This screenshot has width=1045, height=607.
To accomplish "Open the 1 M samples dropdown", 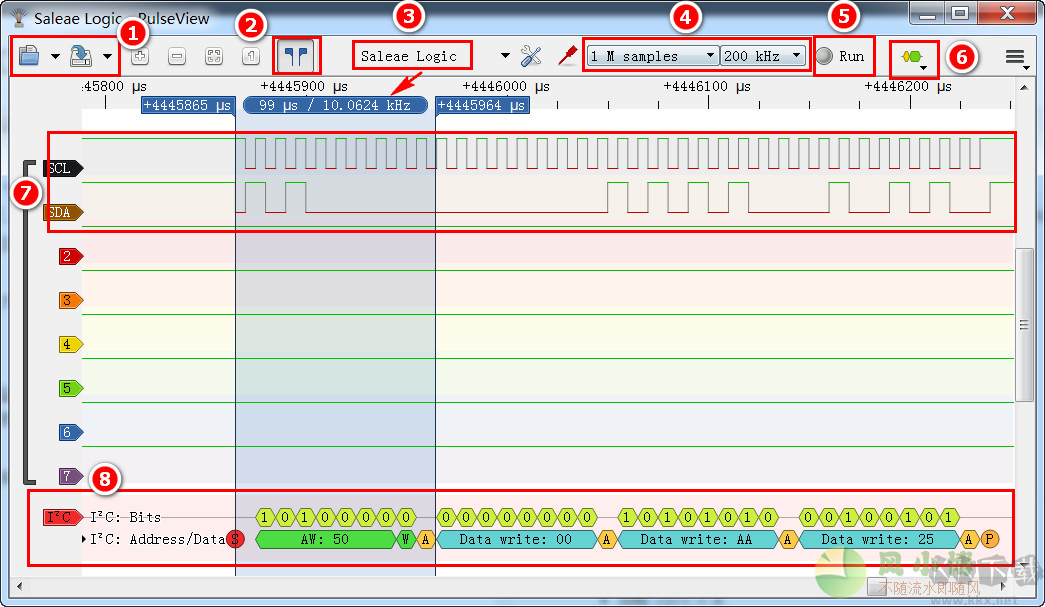I will click(652, 56).
